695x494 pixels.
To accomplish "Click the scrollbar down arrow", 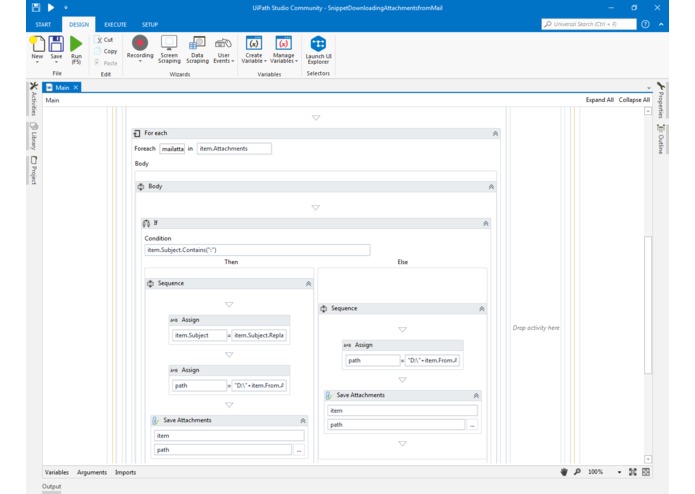I will tap(648, 459).
